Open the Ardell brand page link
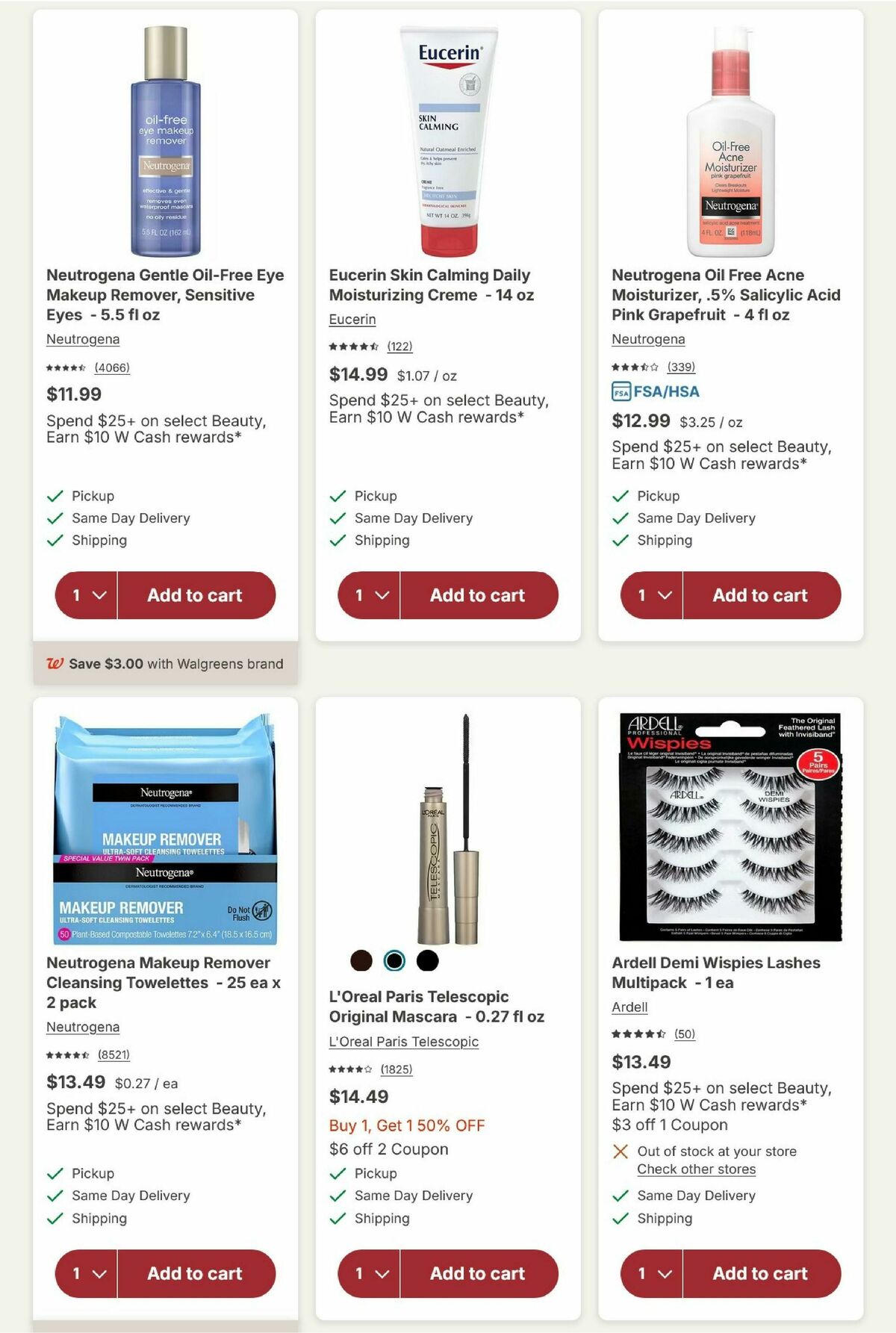Viewport: 896px width, 1333px height. click(x=629, y=1007)
